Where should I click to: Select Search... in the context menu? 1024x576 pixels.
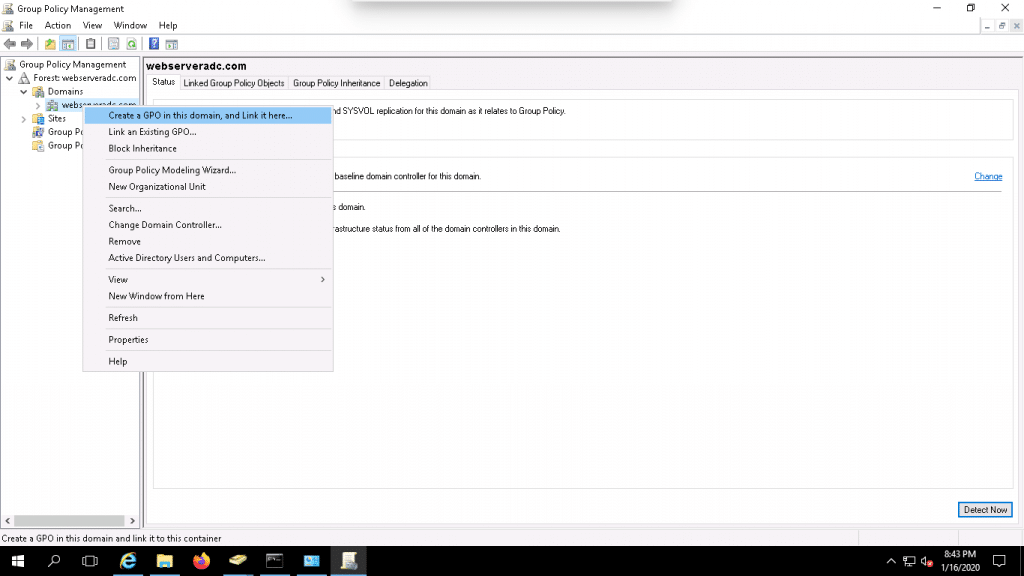pos(208,208)
